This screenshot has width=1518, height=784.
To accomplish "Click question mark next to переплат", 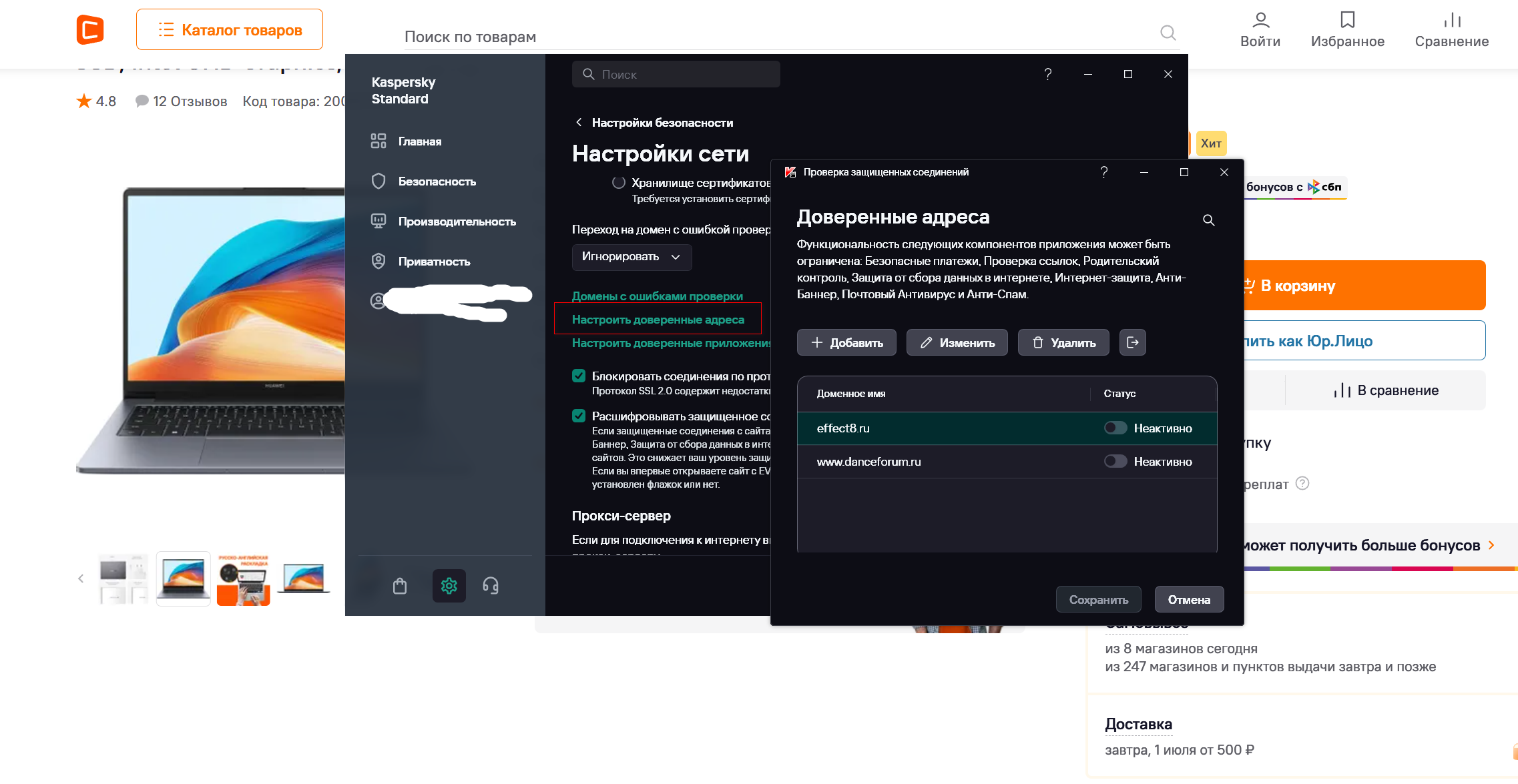I will [x=1302, y=483].
